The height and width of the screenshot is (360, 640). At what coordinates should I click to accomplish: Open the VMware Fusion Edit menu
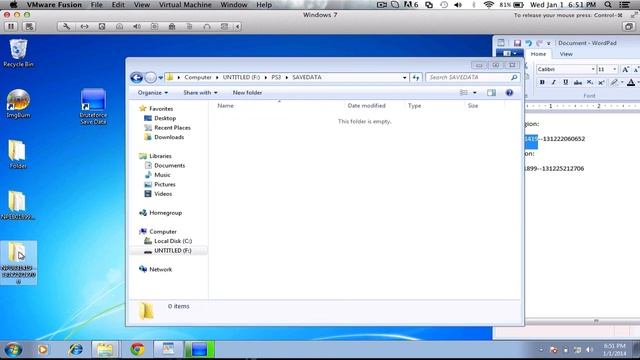(x=118, y=5)
